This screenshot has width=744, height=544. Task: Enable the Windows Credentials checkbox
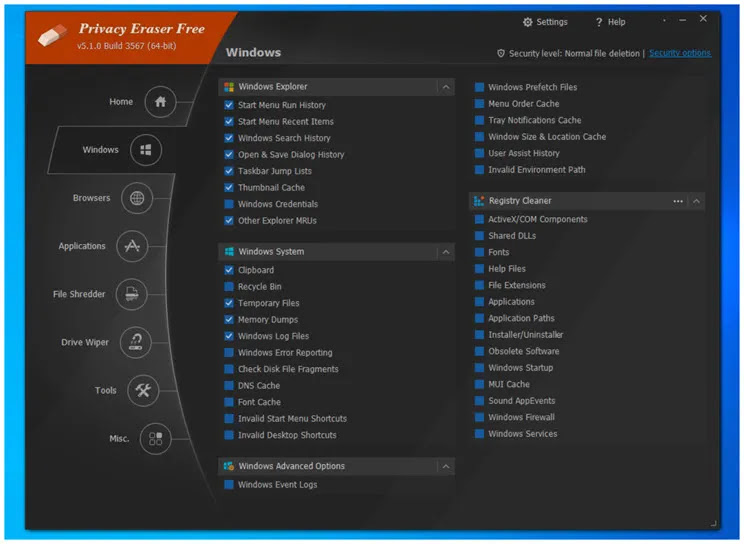(x=229, y=204)
